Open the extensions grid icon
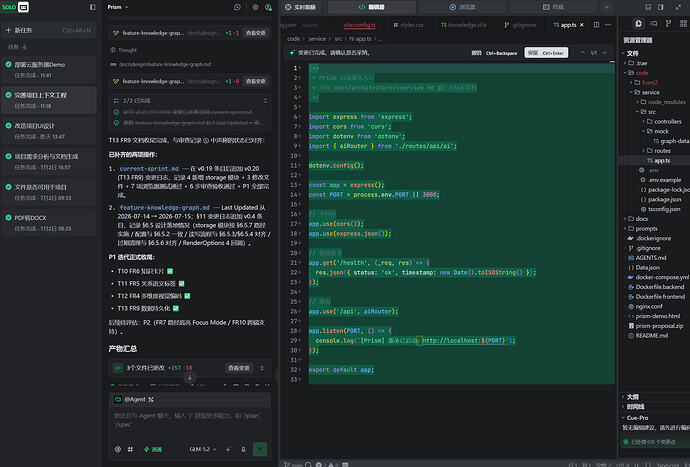The height and width of the screenshot is (467, 690). [683, 23]
